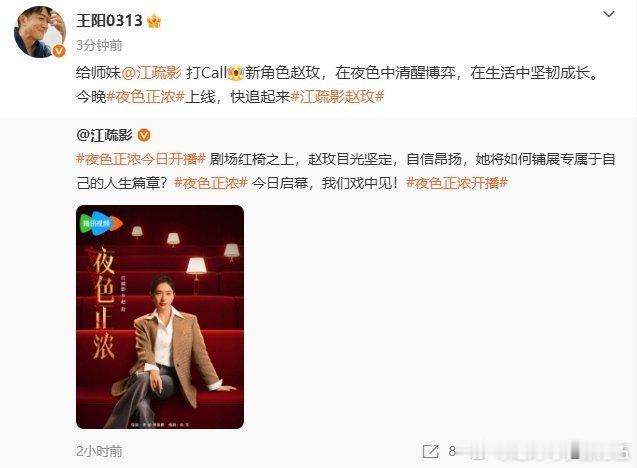The width and height of the screenshot is (637, 468).
Task: Open #夜色正浓# hashtag in the reposted text
Action: click(211, 183)
